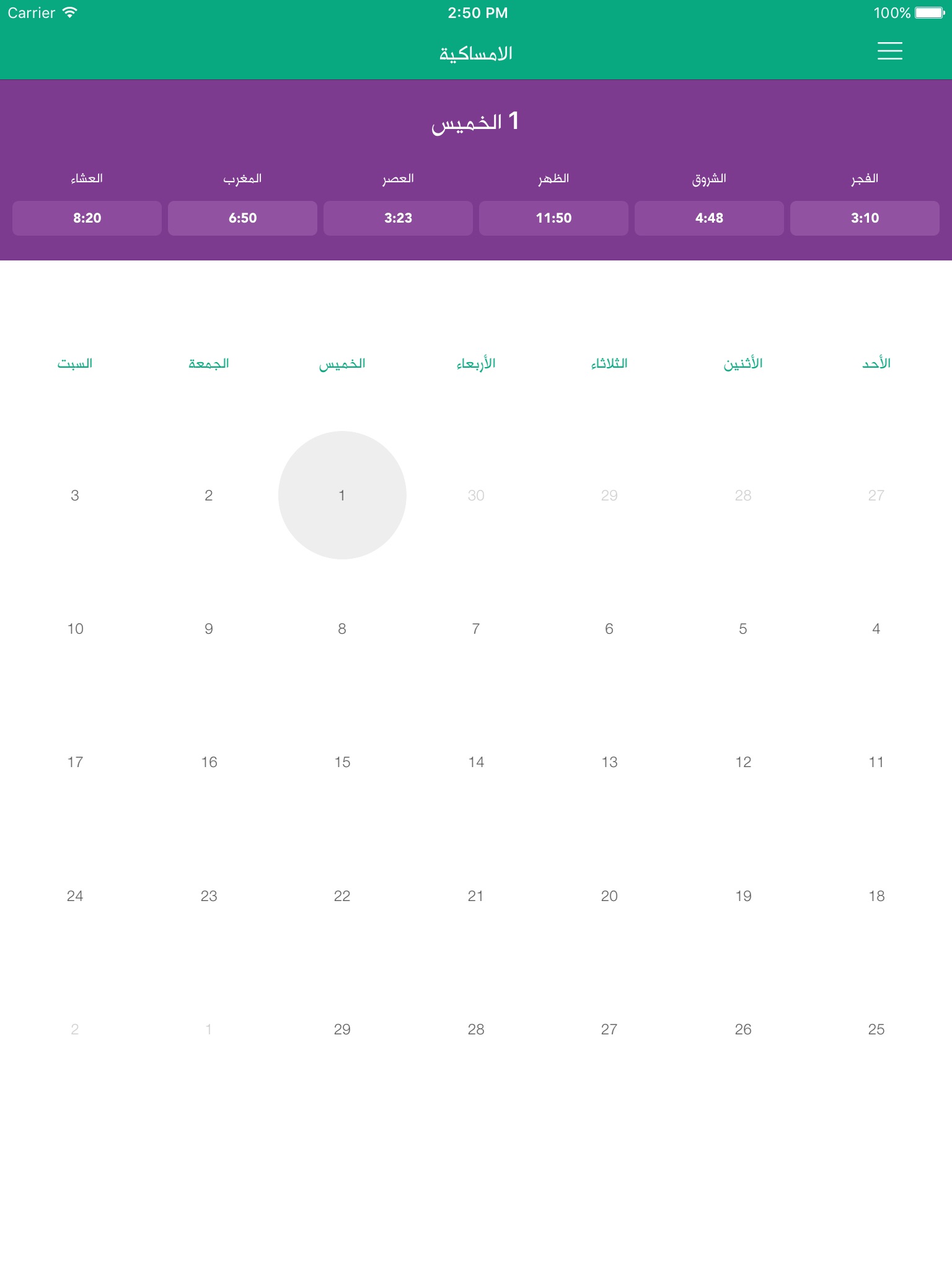Pick day 21 in the calendar

[x=475, y=895]
